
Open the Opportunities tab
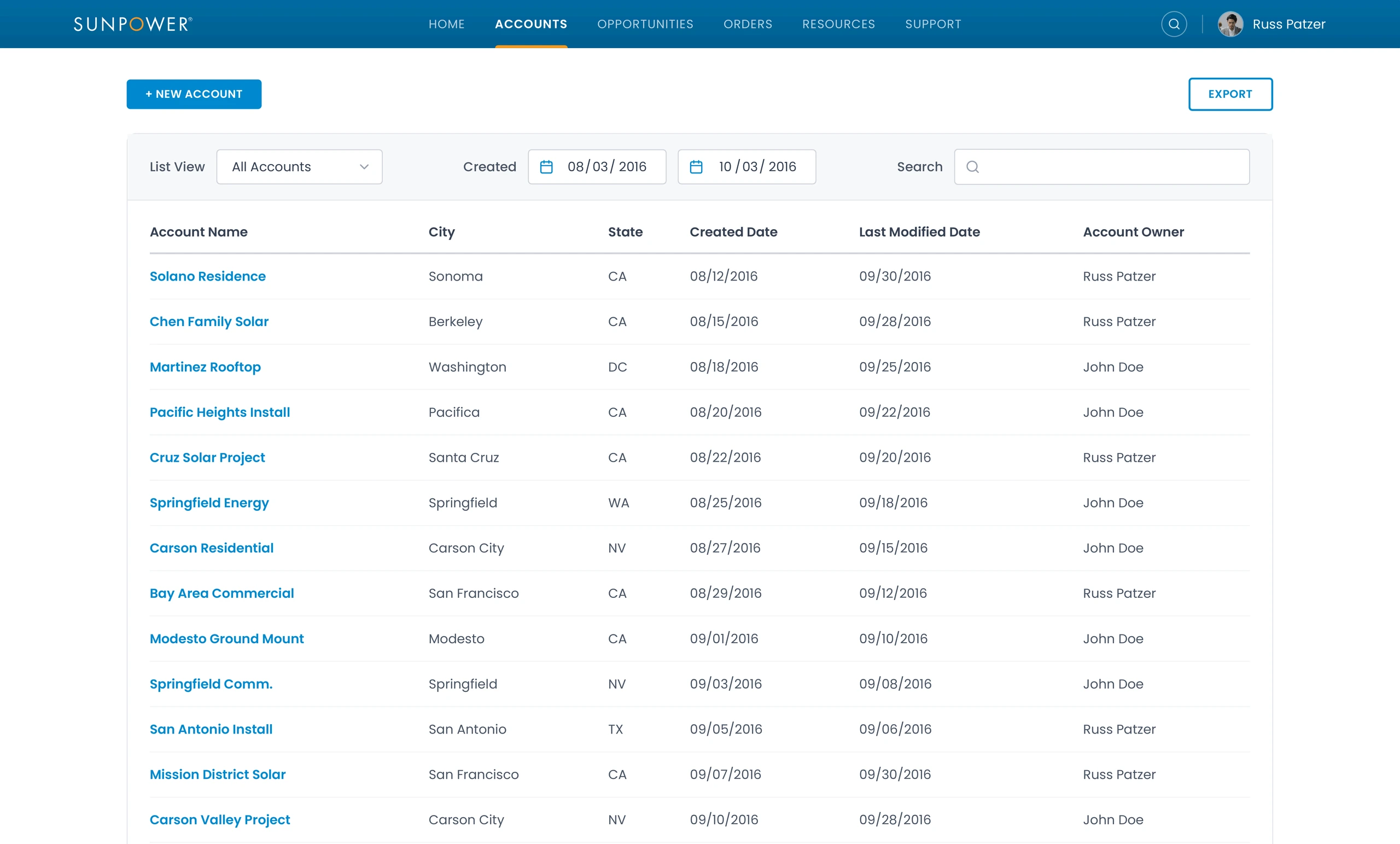[x=645, y=24]
